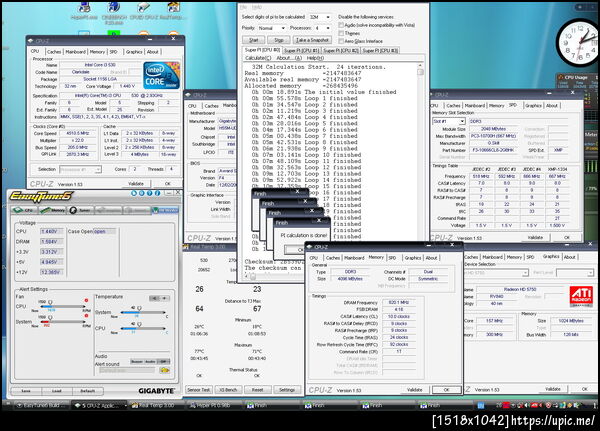This screenshot has width=600, height=431.
Task: Open the HyperPI.exe desktop shortcut
Action: coord(84,11)
